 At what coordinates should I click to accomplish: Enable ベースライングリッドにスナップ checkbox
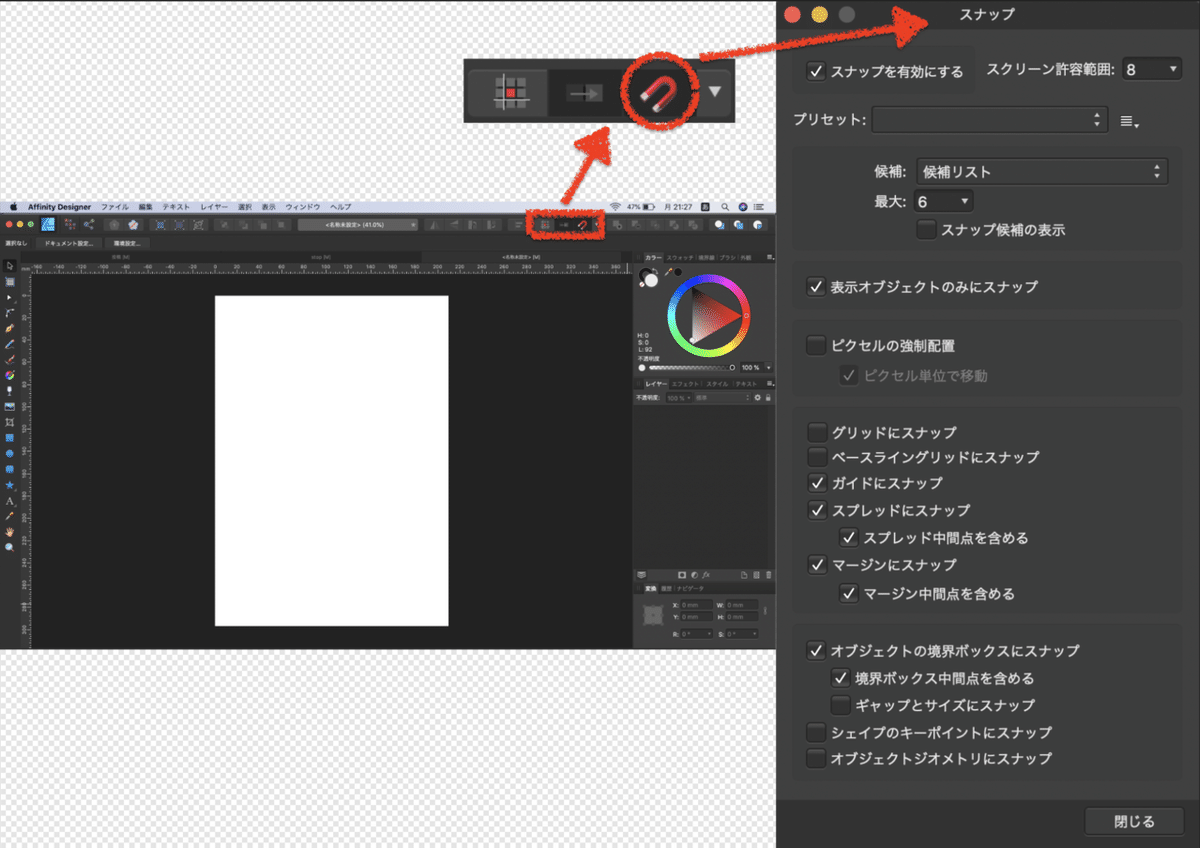pyautogui.click(x=816, y=457)
